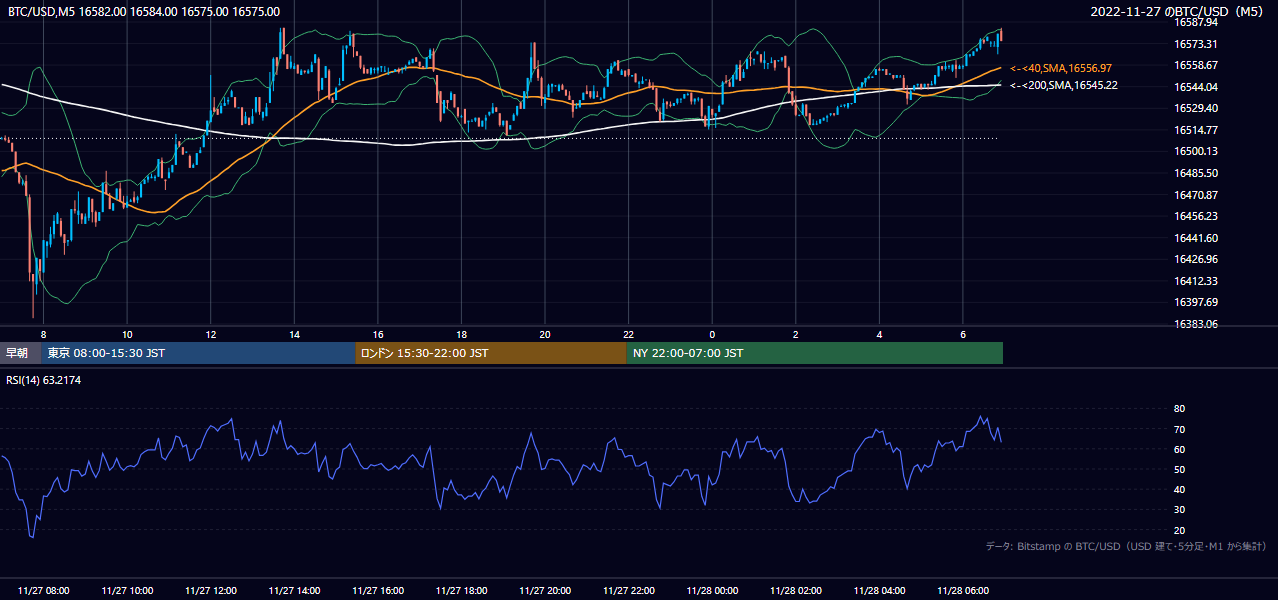
Task: Click the 東京 08:00-15:30 JST session bar
Action: (198, 353)
